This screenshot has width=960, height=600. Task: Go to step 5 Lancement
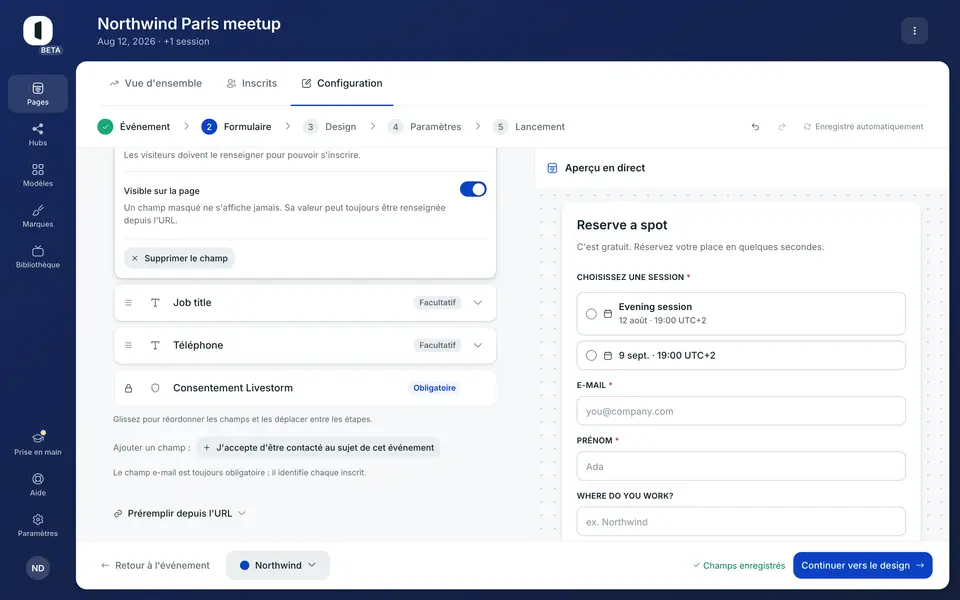[529, 127]
